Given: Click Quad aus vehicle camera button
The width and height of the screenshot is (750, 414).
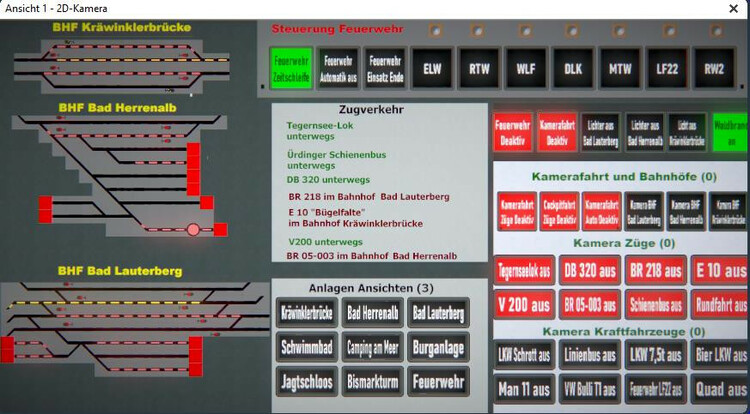Looking at the screenshot, I should (x=720, y=389).
